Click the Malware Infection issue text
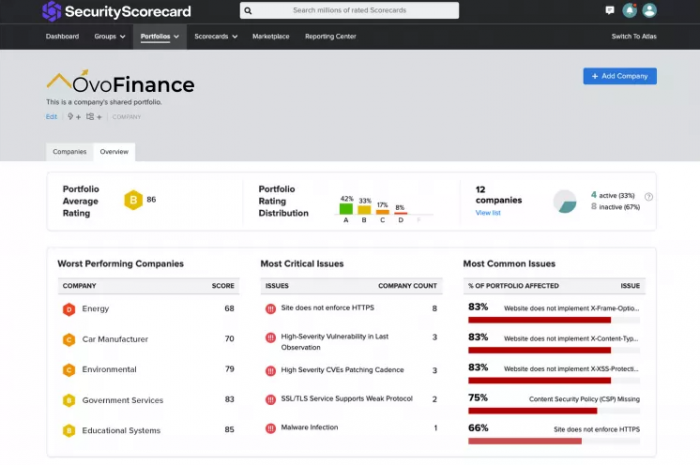Image resolution: width=700 pixels, height=465 pixels. click(309, 428)
